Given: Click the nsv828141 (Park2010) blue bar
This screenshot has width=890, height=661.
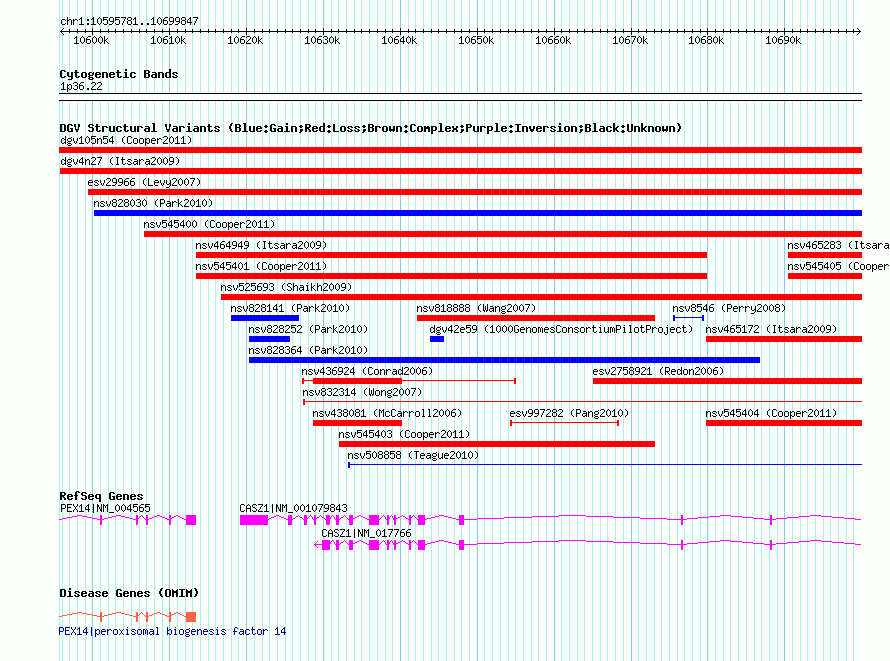Looking at the screenshot, I should point(265,318).
